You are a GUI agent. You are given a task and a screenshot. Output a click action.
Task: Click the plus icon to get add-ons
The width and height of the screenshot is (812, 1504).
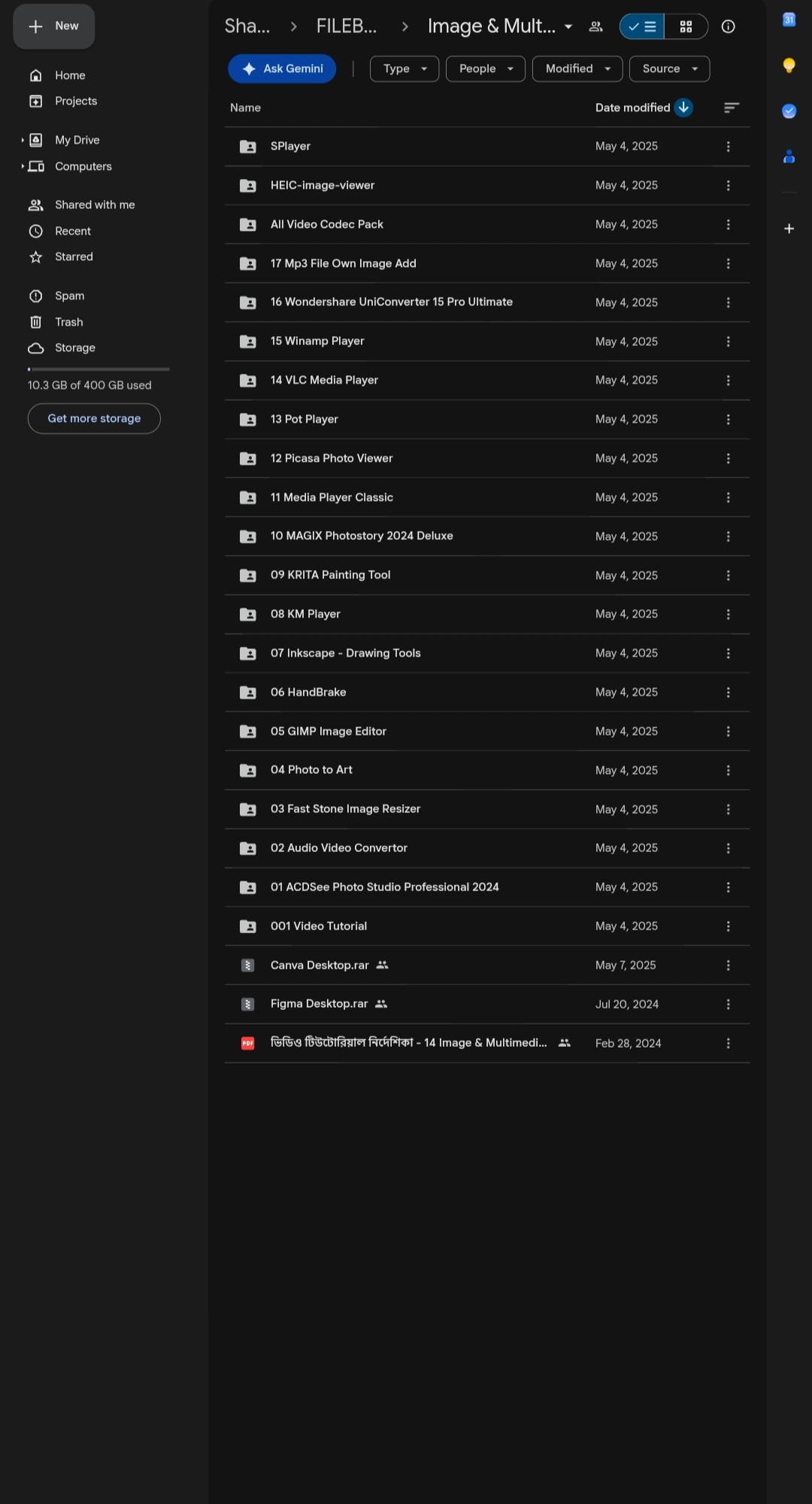789,229
